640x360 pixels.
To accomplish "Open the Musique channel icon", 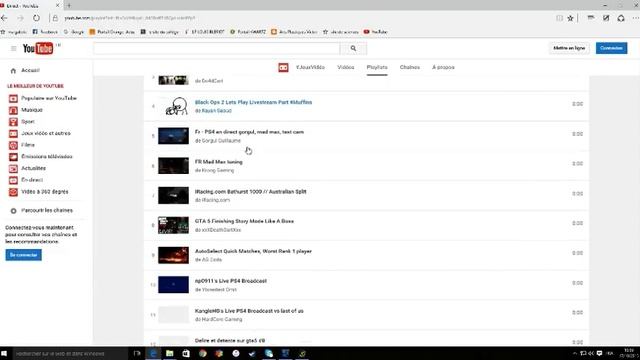I will (13, 110).
